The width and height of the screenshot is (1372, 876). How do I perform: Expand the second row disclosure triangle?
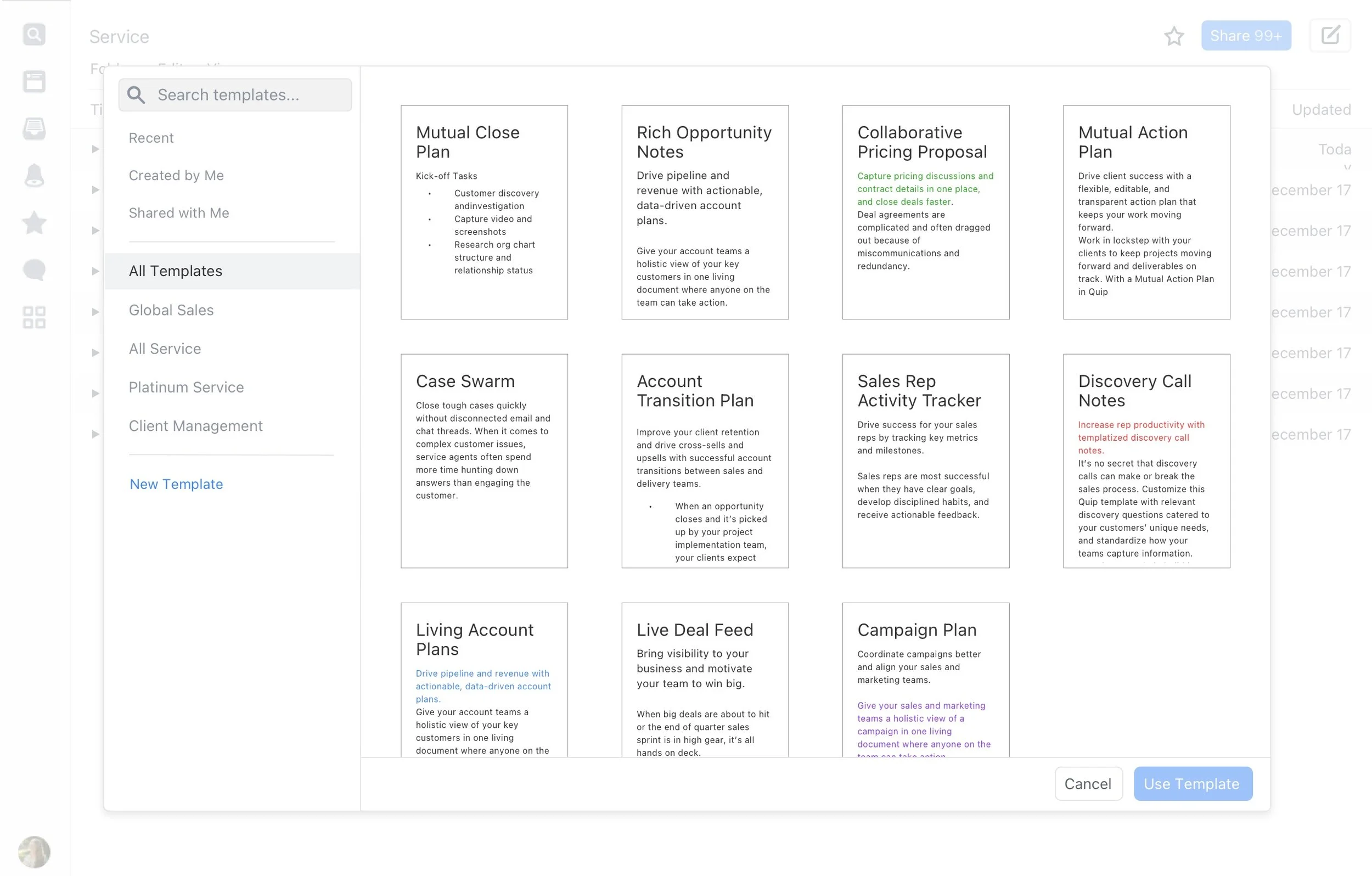tap(95, 190)
